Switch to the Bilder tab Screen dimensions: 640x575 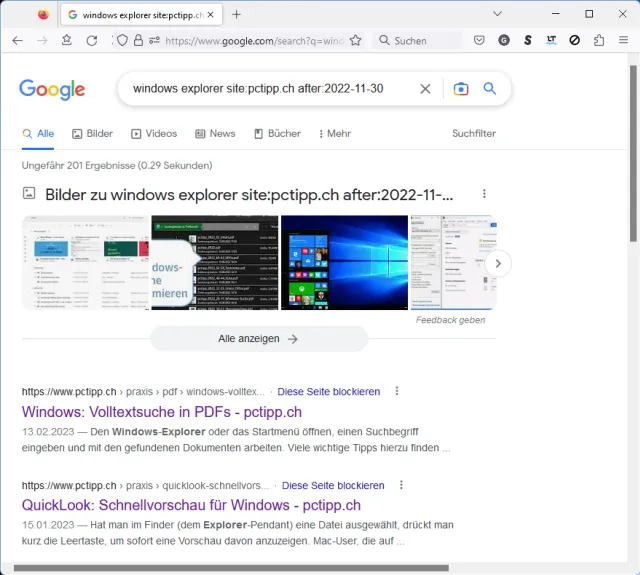click(92, 133)
